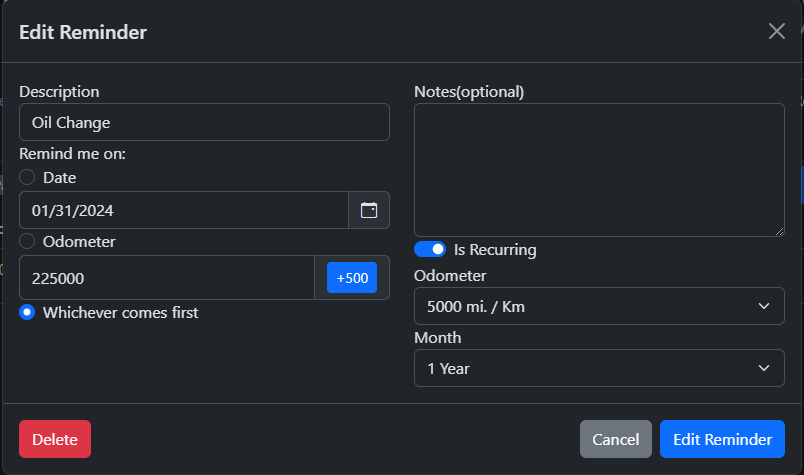Image resolution: width=804 pixels, height=475 pixels.
Task: Open the Month dropdown showing 1 Year
Action: pos(599,368)
